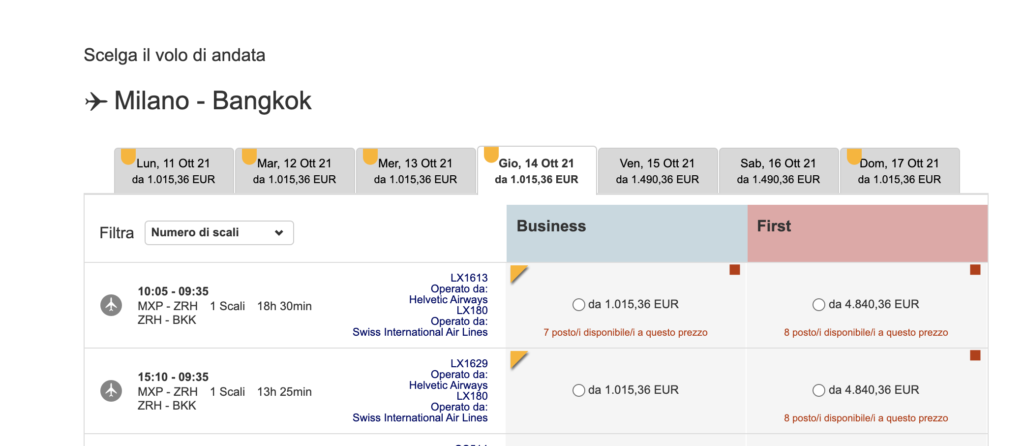Click red square in 15:10 First cell
The height and width of the screenshot is (446, 1024).
[975, 356]
